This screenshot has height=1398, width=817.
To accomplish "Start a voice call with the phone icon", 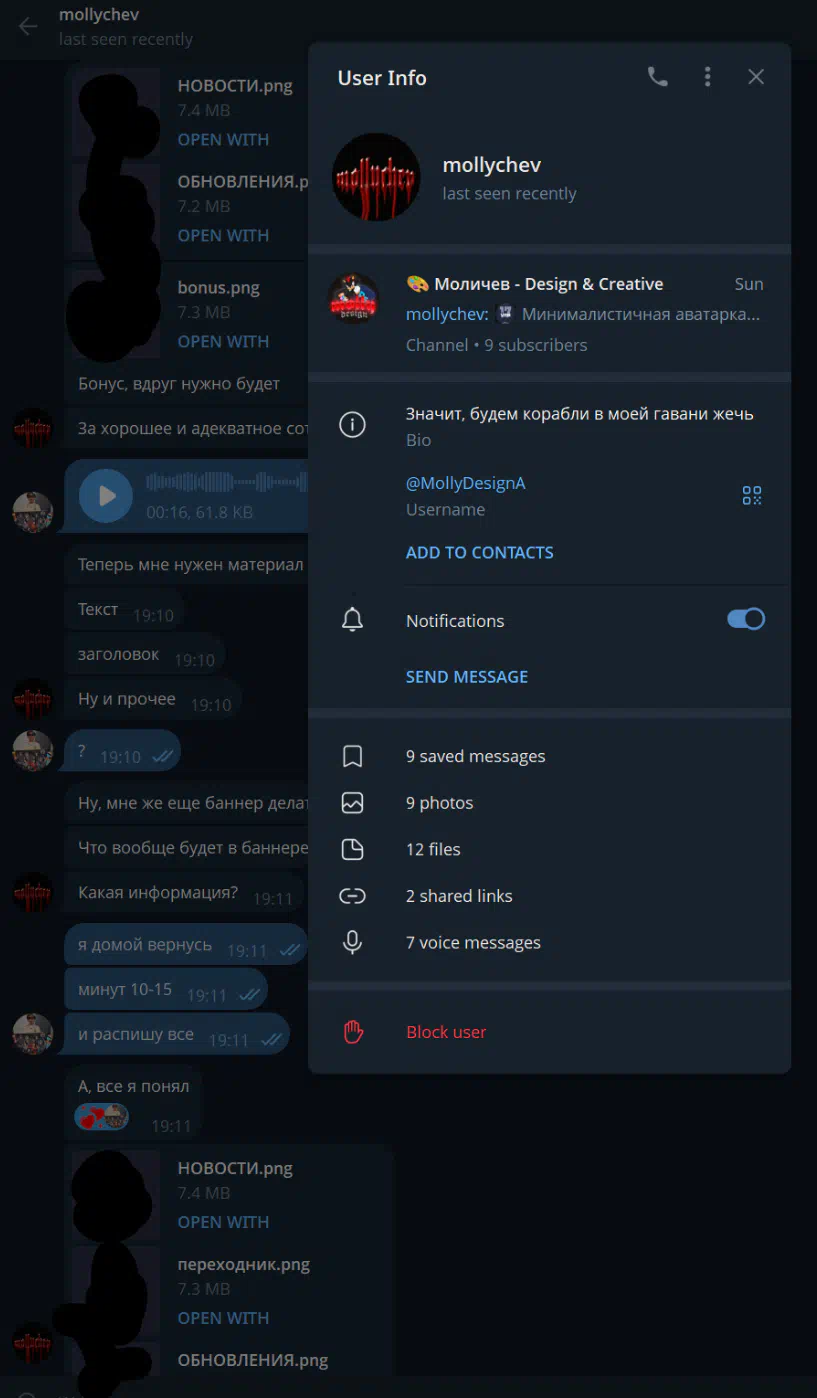I will [657, 77].
